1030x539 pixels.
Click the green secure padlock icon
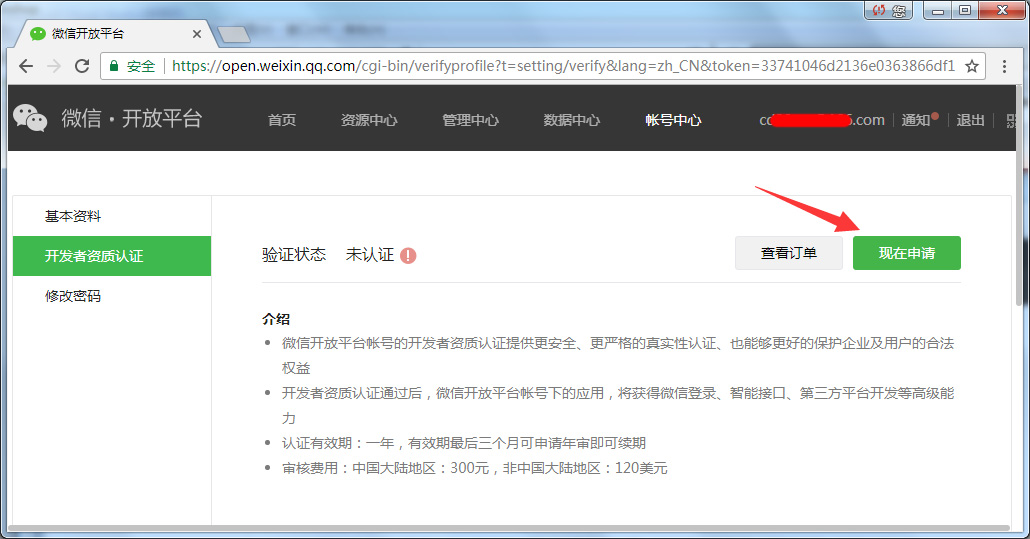(x=114, y=66)
